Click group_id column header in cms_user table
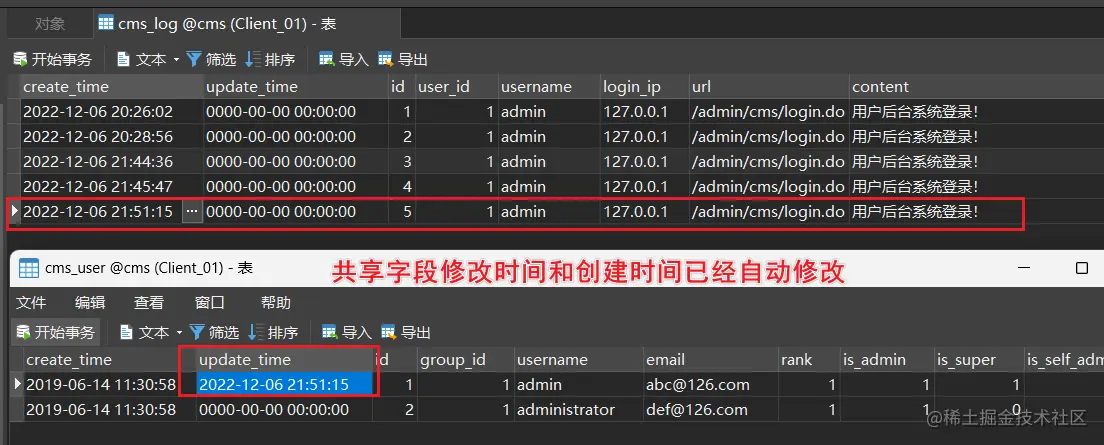The width and height of the screenshot is (1104, 445). 465,360
